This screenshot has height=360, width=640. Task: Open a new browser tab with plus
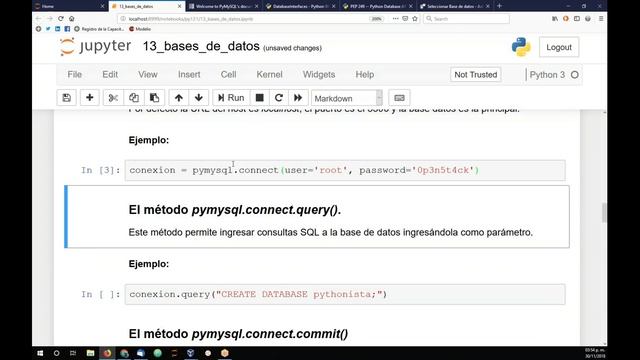pos(499,6)
